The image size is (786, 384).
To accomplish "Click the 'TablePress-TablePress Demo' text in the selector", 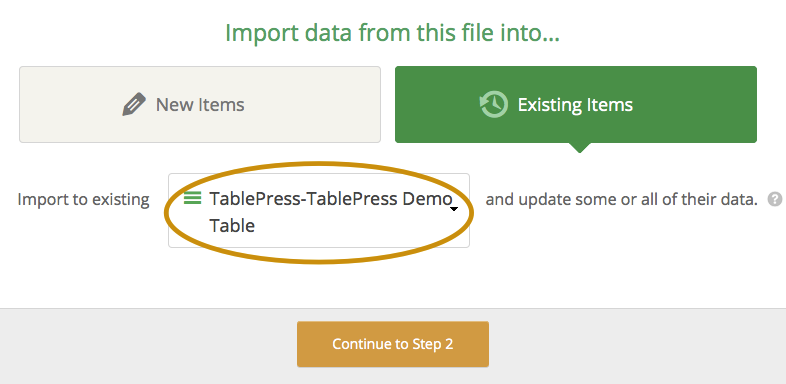I will click(x=330, y=199).
